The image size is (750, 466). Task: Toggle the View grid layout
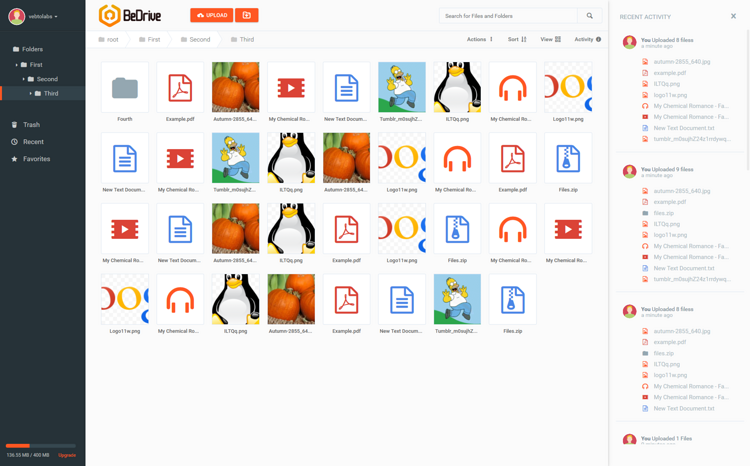coord(551,40)
